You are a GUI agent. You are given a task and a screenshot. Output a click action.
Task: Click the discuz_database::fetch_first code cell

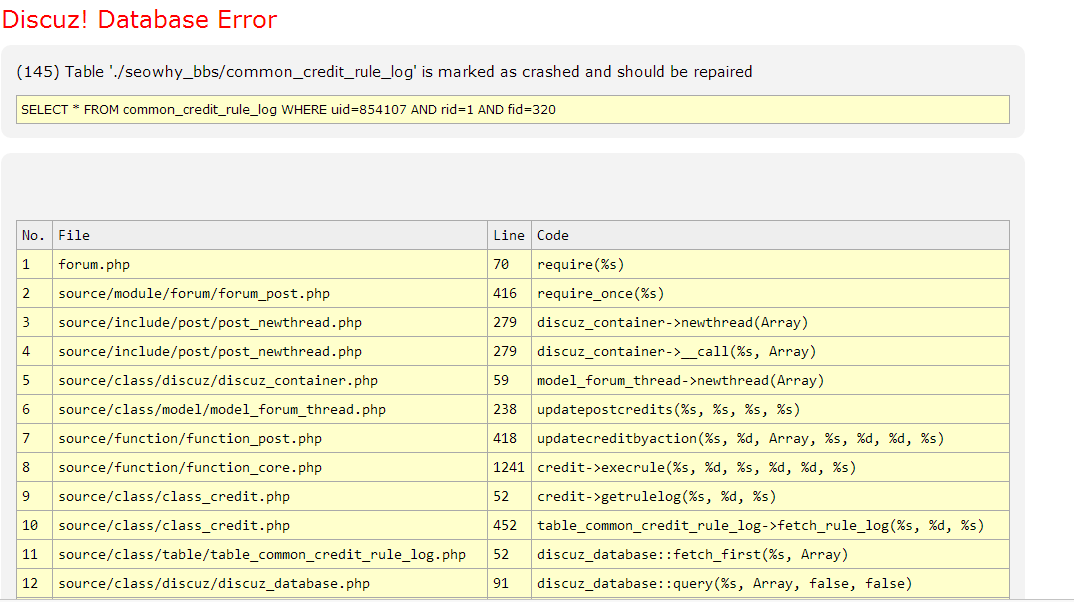(692, 554)
